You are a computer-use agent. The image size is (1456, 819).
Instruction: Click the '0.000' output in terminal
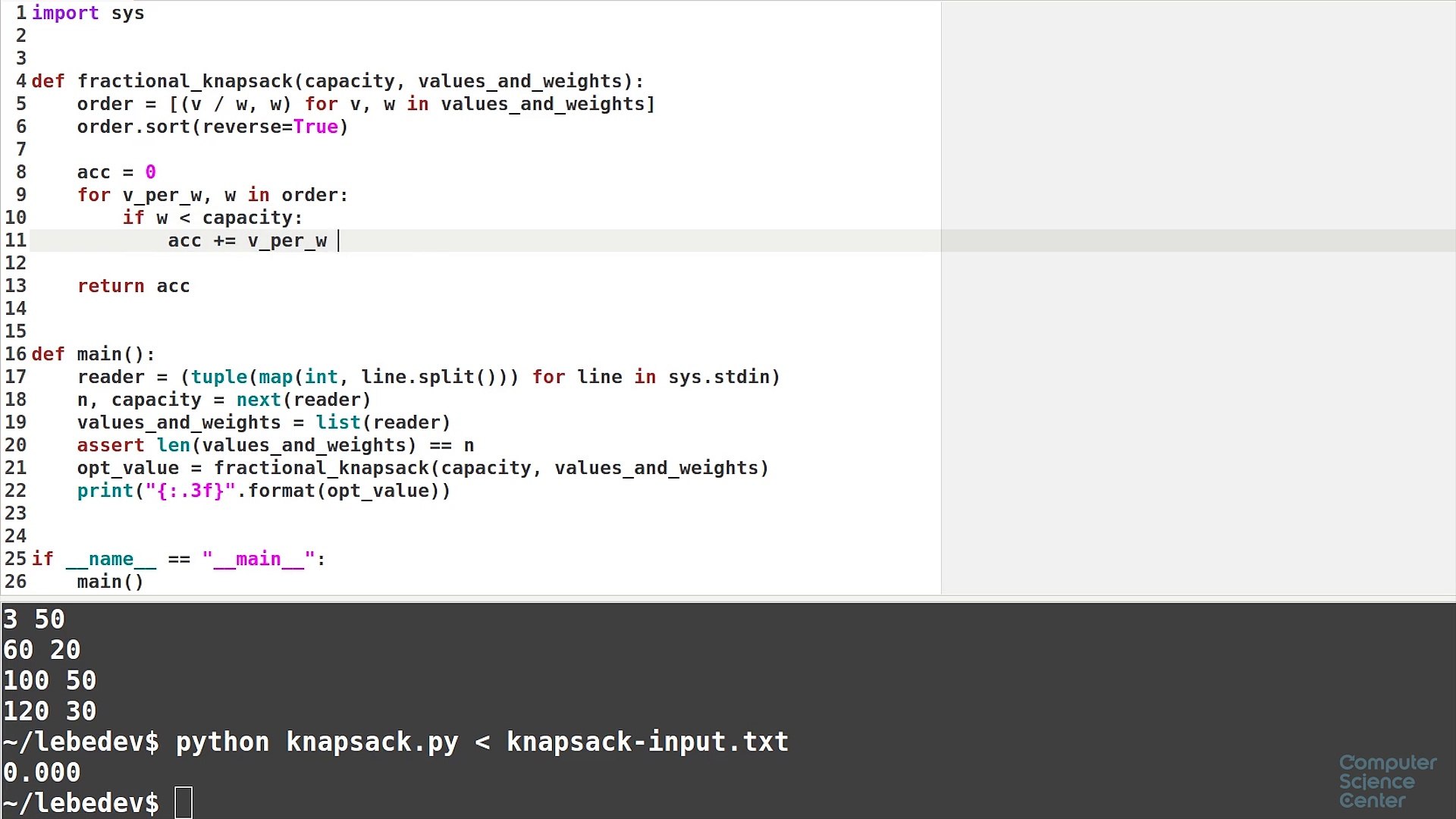click(42, 772)
